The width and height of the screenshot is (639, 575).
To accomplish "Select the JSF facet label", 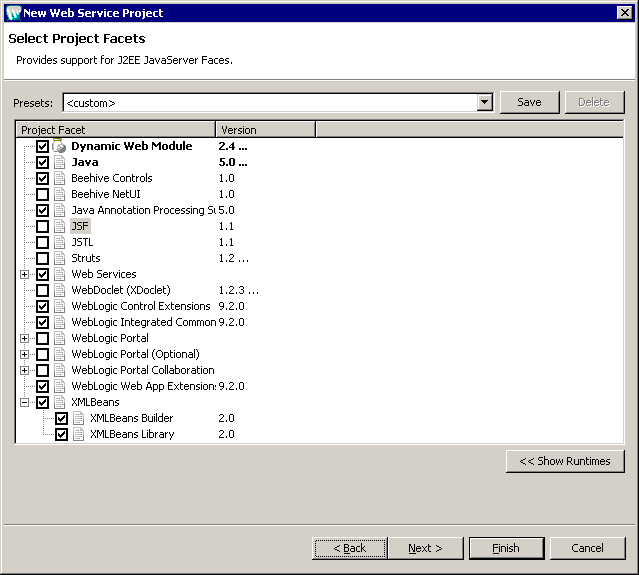I will tap(80, 226).
